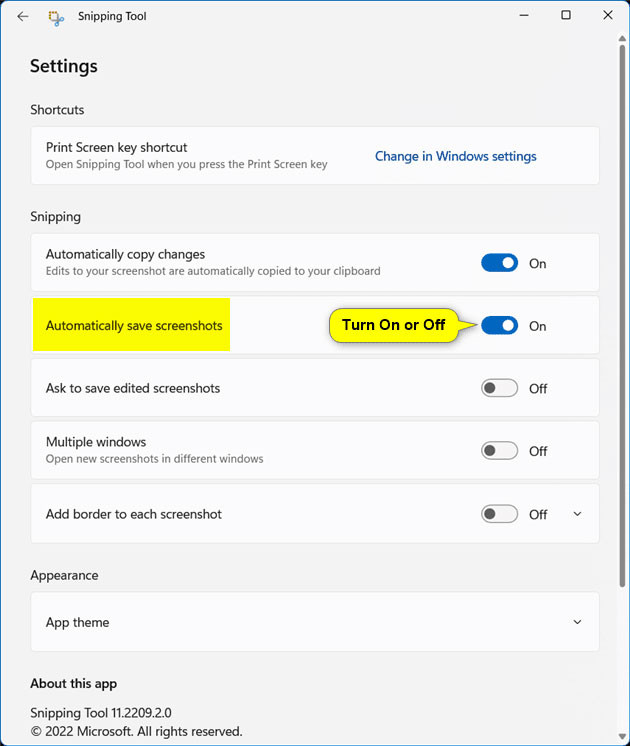Maximize the Snipping Tool window
The image size is (630, 746).
coord(566,16)
